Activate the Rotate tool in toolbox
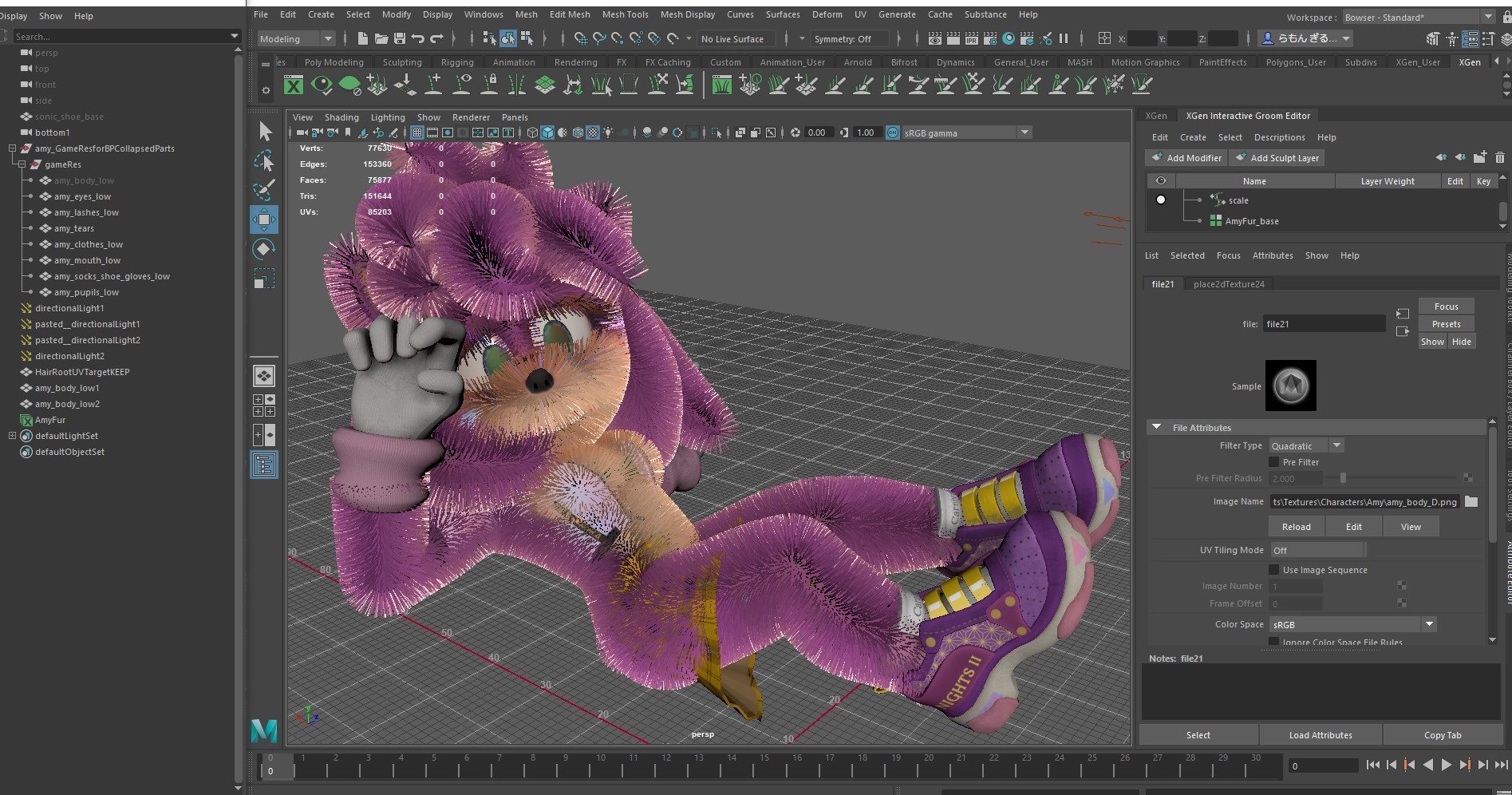The height and width of the screenshot is (795, 1512). click(264, 249)
